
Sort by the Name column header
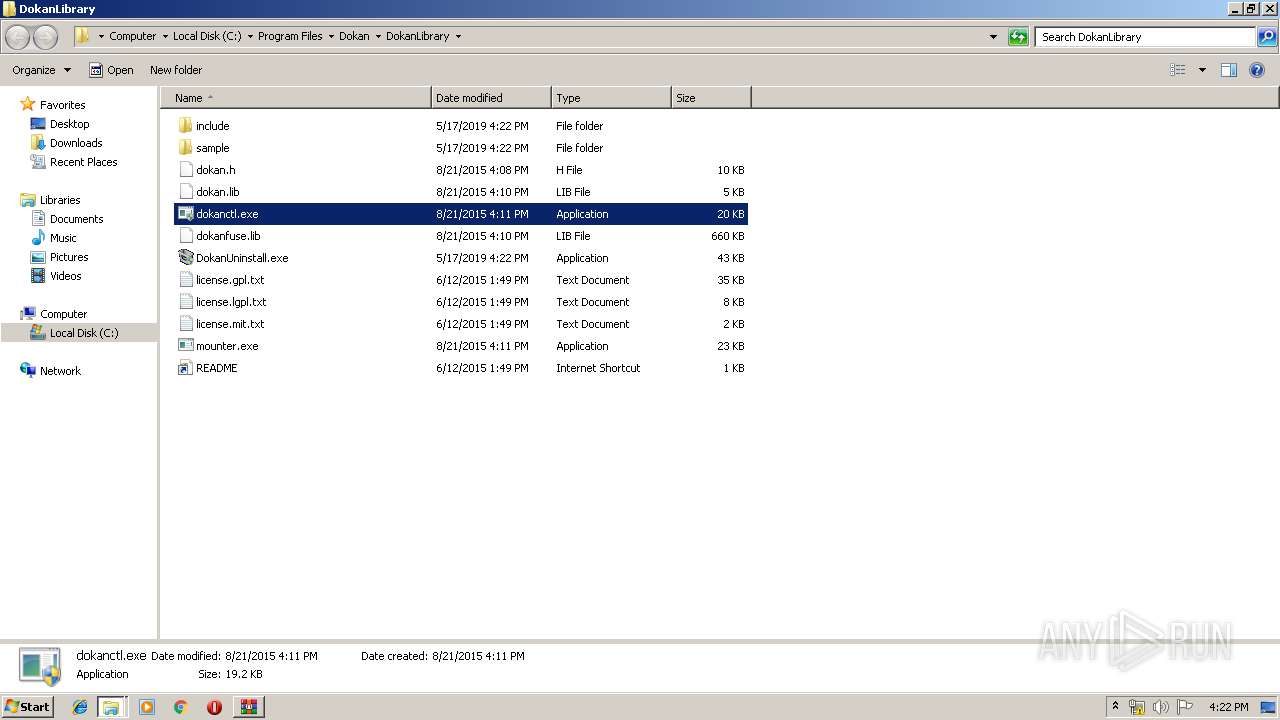296,98
